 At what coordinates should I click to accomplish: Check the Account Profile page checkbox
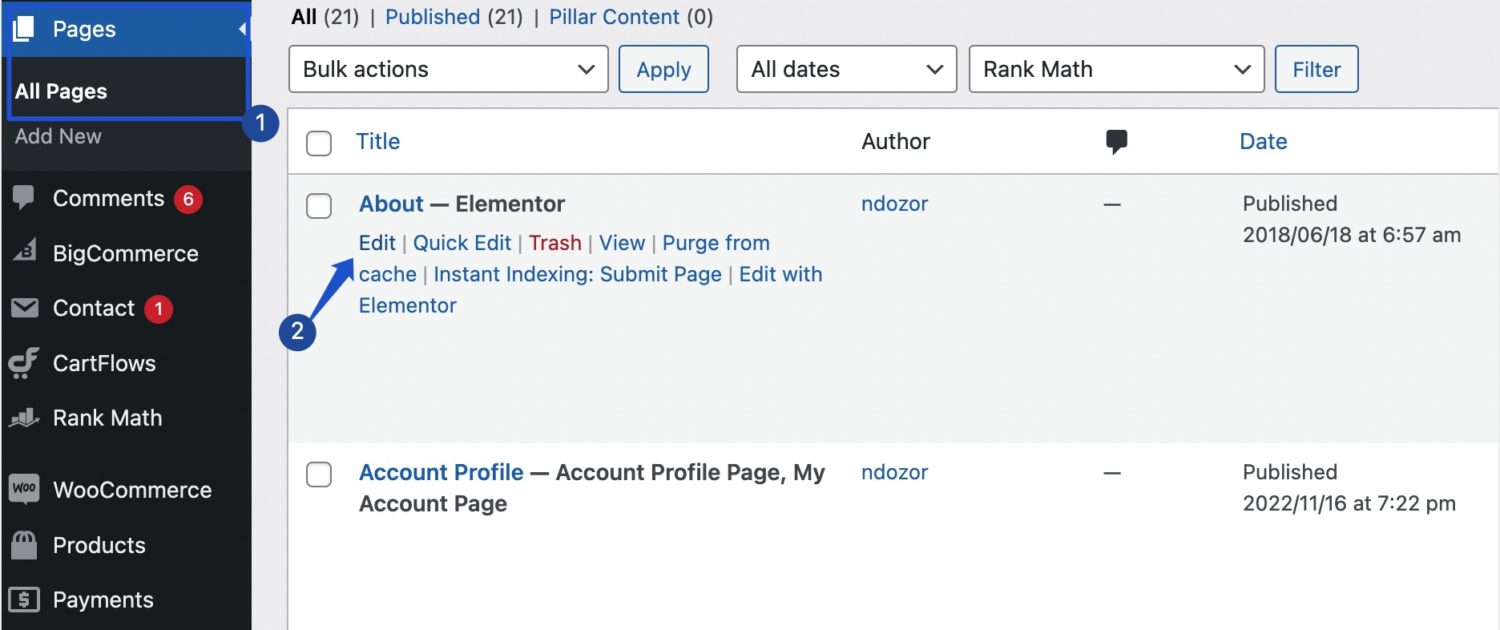pyautogui.click(x=319, y=474)
